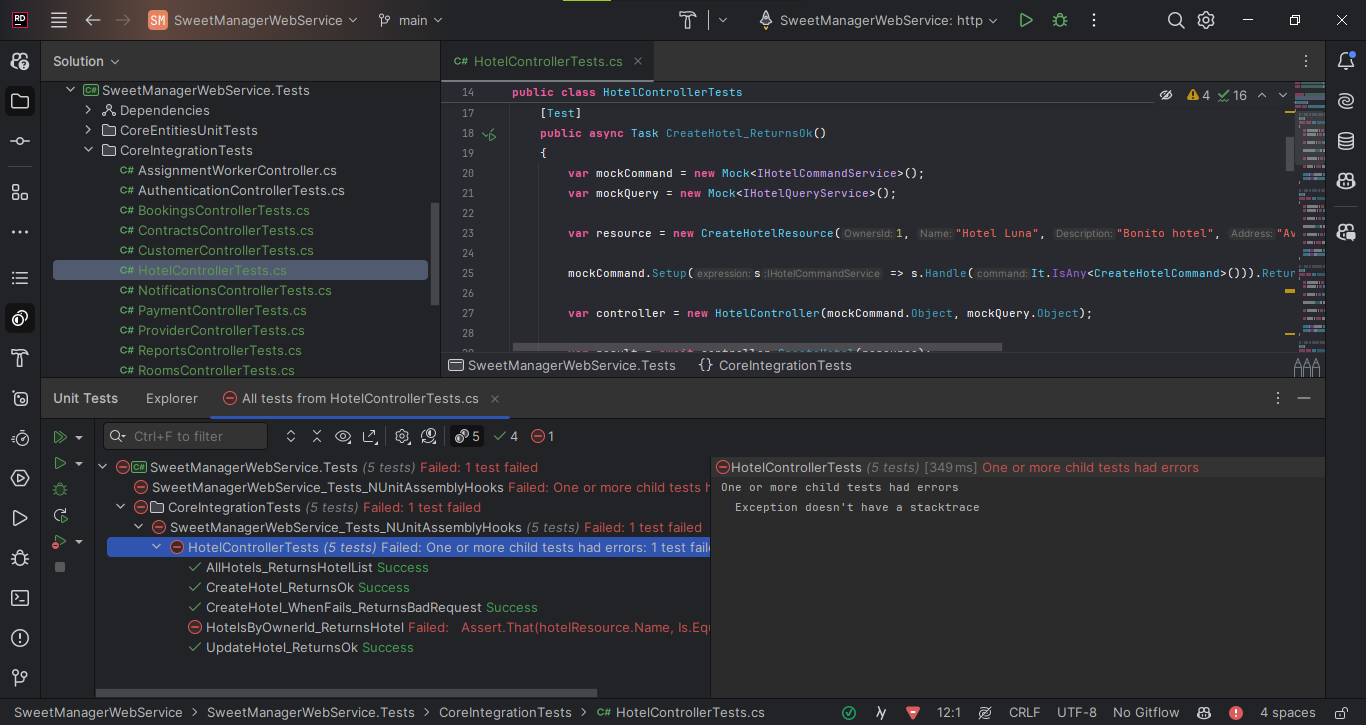Open the Git tool window icon
The image size is (1366, 725).
[20, 677]
